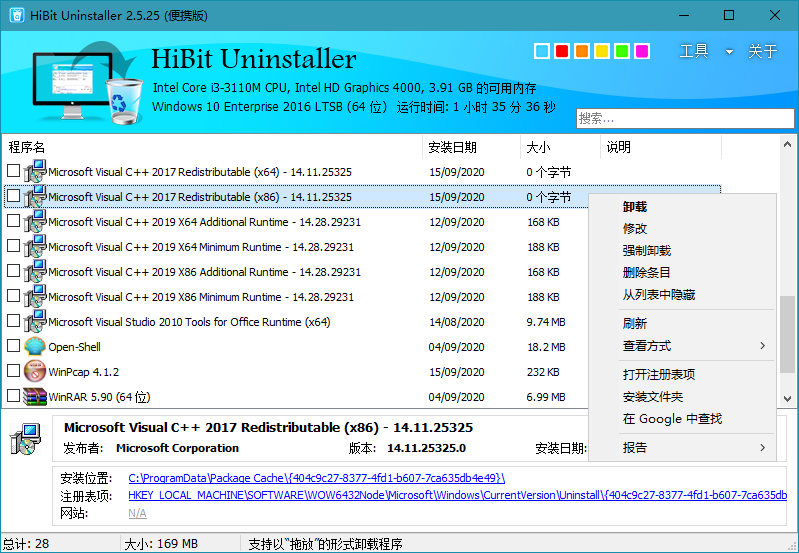Screen dimensions: 799x553
Task: Click the list scrollbar up arrow
Action: pos(787,145)
